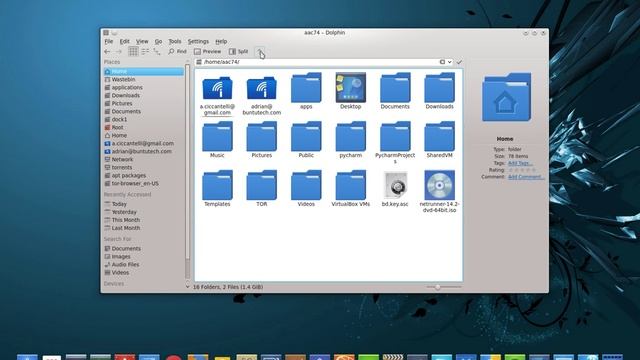Open the Settings menu
The height and width of the screenshot is (360, 640).
(198, 42)
